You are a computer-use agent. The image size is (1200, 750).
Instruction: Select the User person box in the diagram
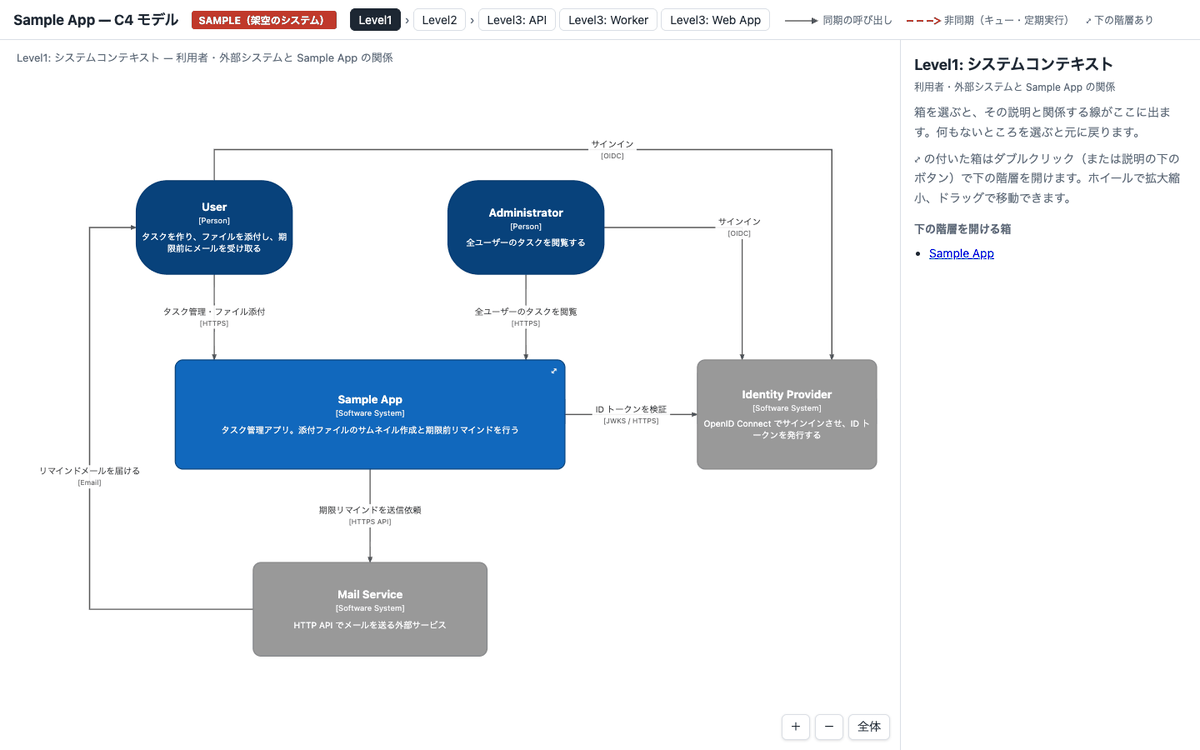214,227
